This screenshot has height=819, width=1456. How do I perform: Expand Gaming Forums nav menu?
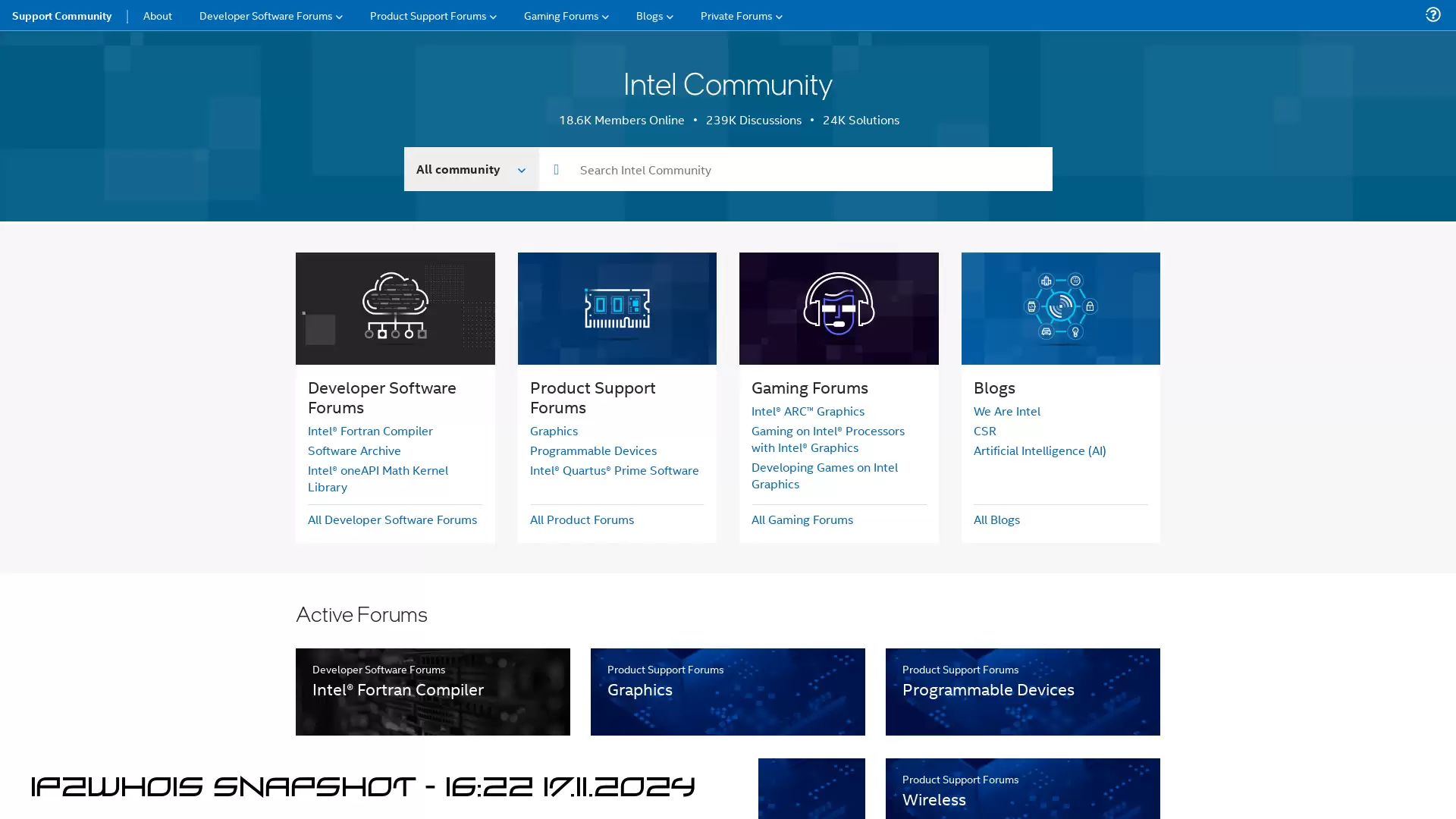point(566,16)
